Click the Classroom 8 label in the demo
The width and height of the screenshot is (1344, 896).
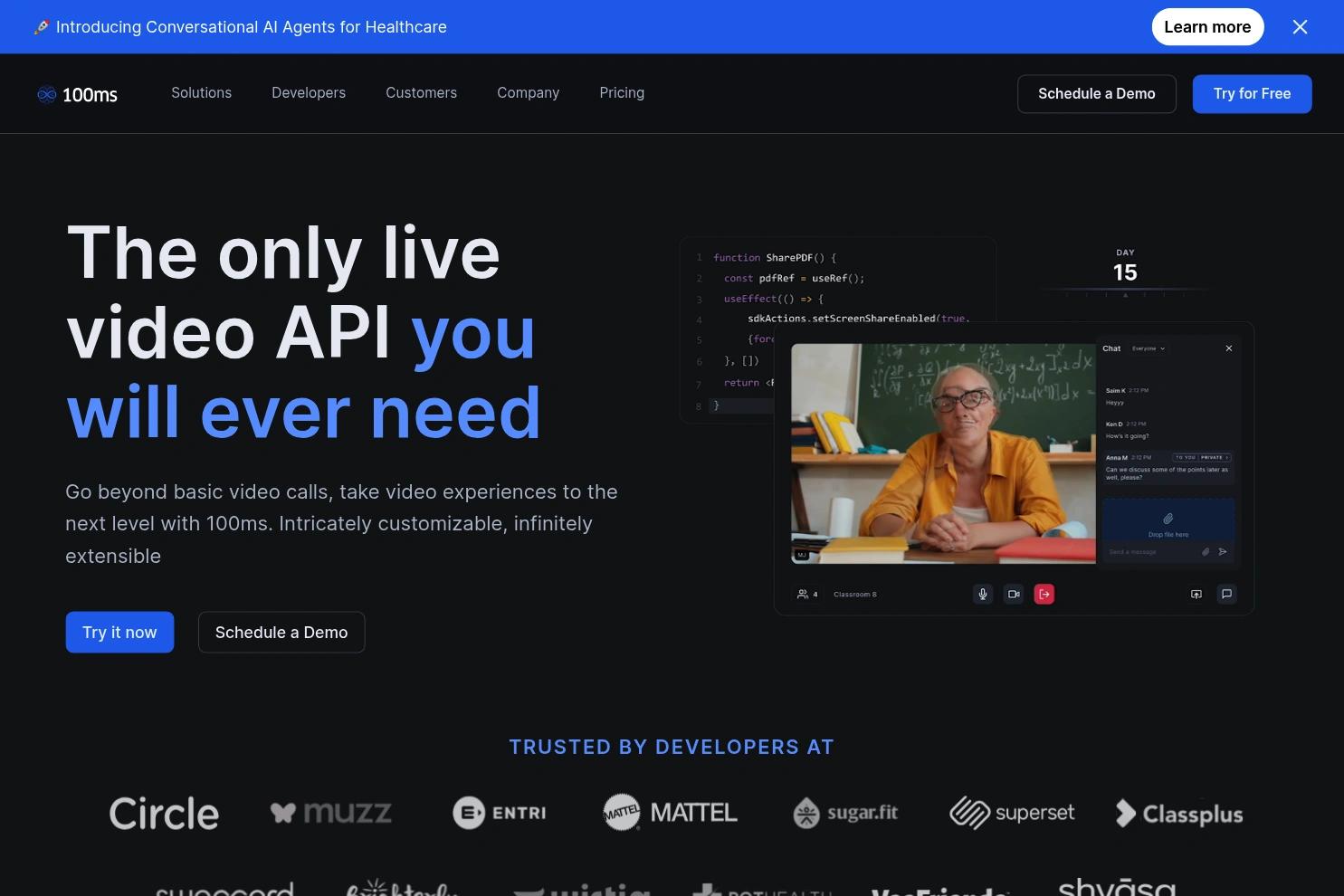click(855, 595)
